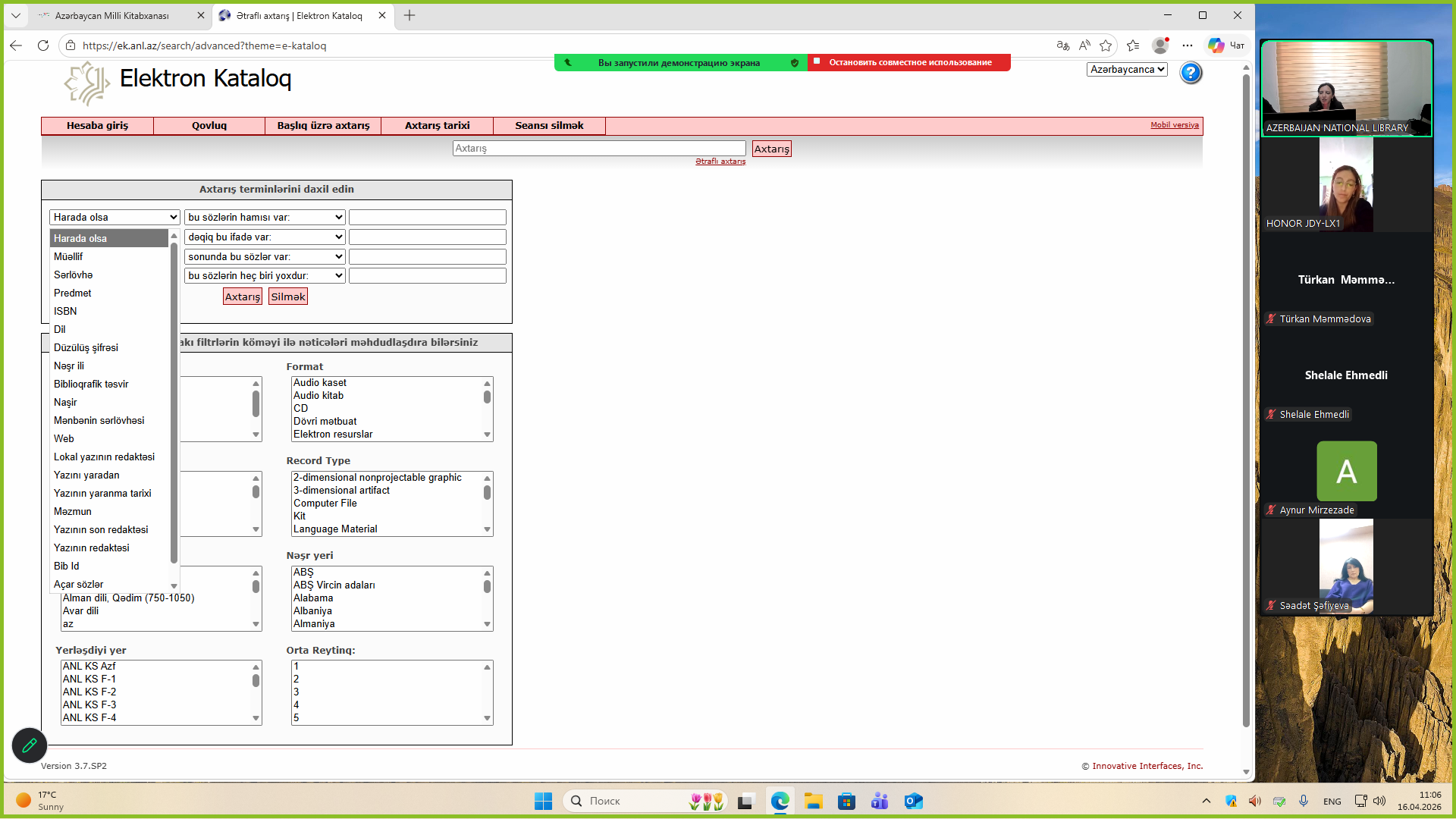Viewport: 1456px width, 819px height.
Task: Click the Axtarış button in advanced form
Action: point(243,297)
